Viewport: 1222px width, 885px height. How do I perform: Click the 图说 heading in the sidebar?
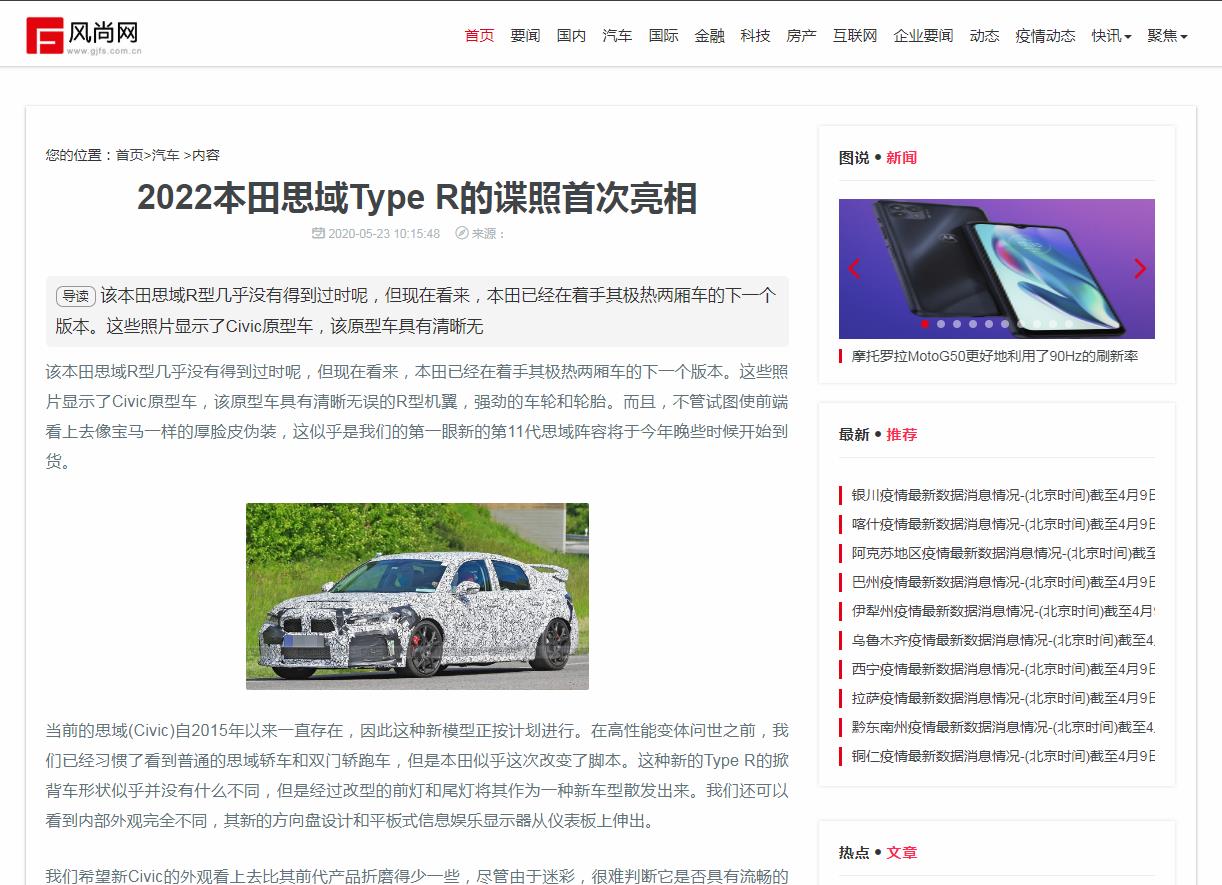pyautogui.click(x=854, y=157)
